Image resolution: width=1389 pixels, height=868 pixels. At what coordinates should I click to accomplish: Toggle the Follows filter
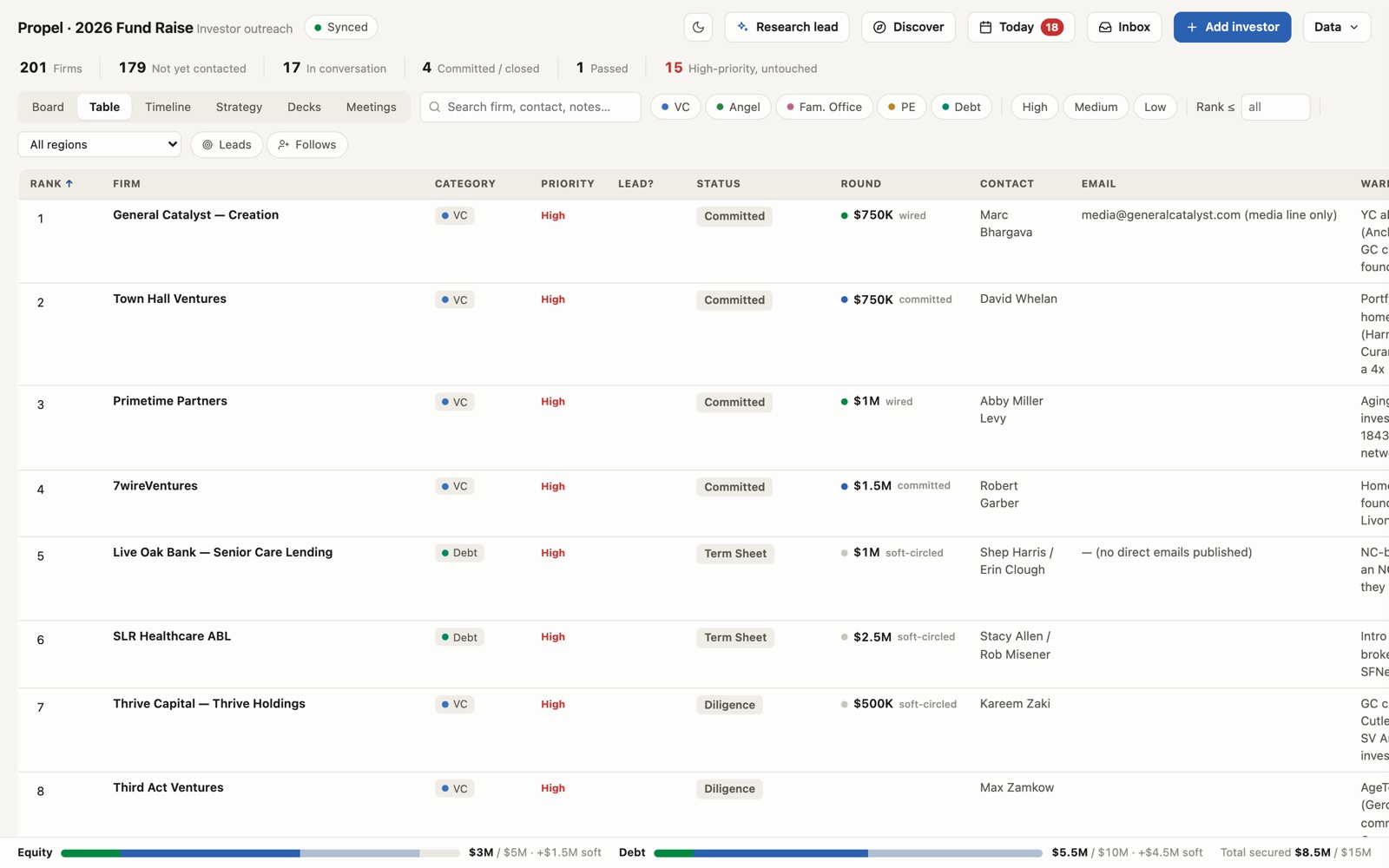(x=307, y=144)
